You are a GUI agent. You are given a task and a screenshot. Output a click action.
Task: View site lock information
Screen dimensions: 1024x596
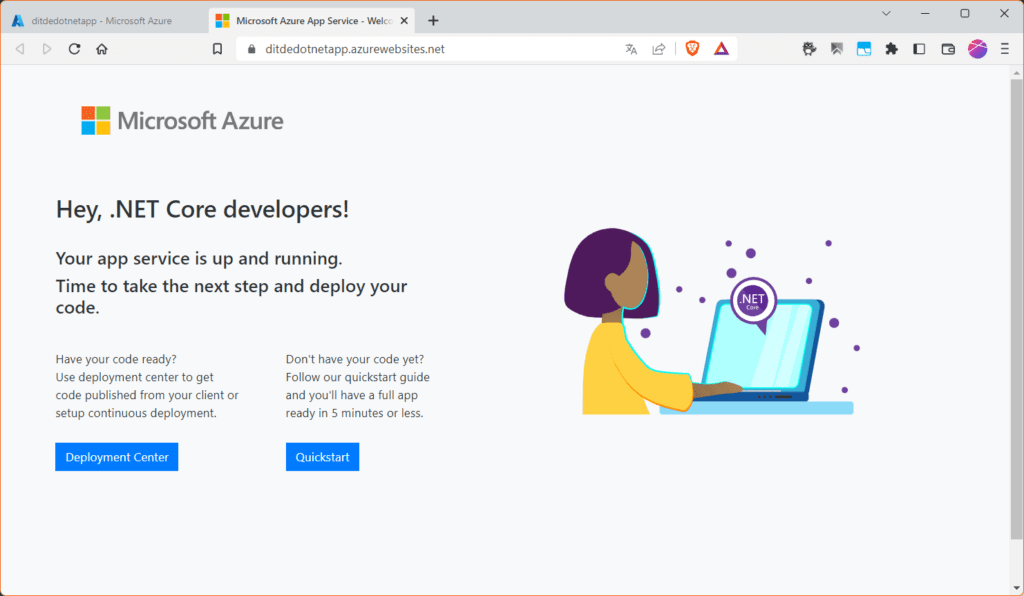251,49
